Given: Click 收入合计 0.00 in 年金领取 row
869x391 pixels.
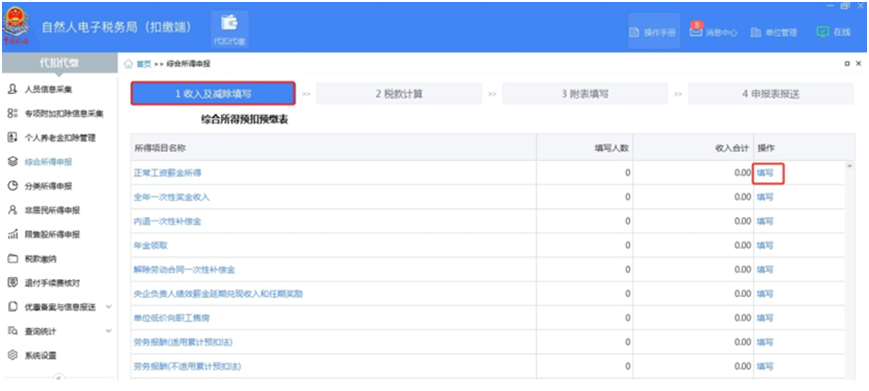Looking at the screenshot, I should (742, 245).
